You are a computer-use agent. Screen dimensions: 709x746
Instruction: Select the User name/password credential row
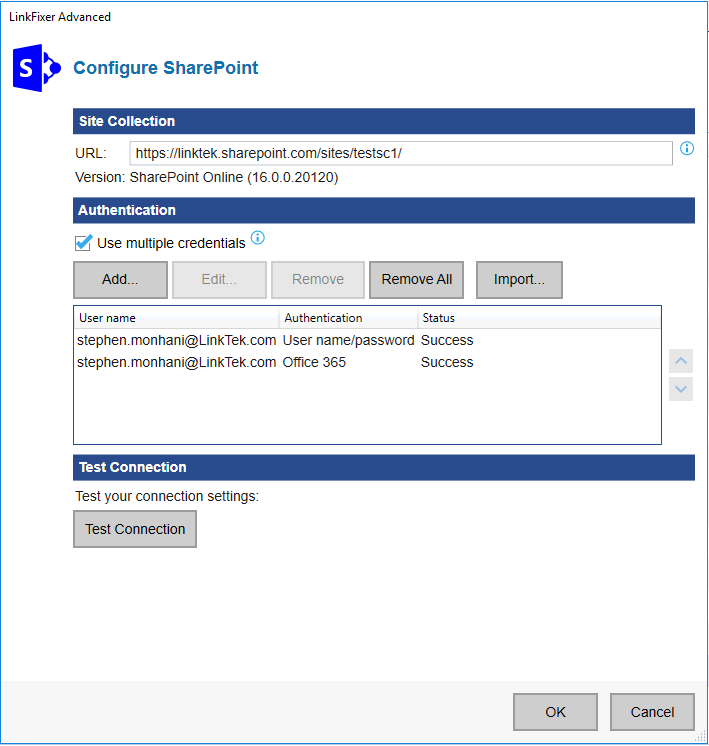tap(367, 340)
